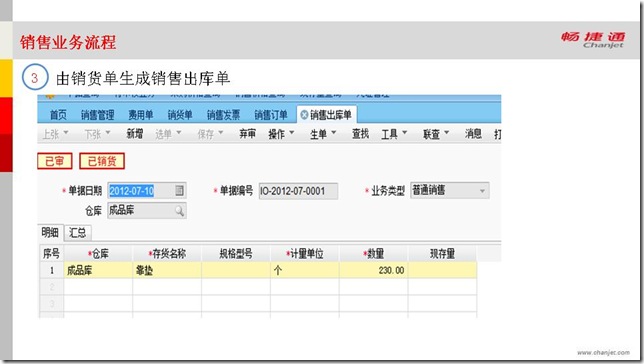Click the 查找 toolbar button
This screenshot has width=644, height=364.
click(x=360, y=134)
